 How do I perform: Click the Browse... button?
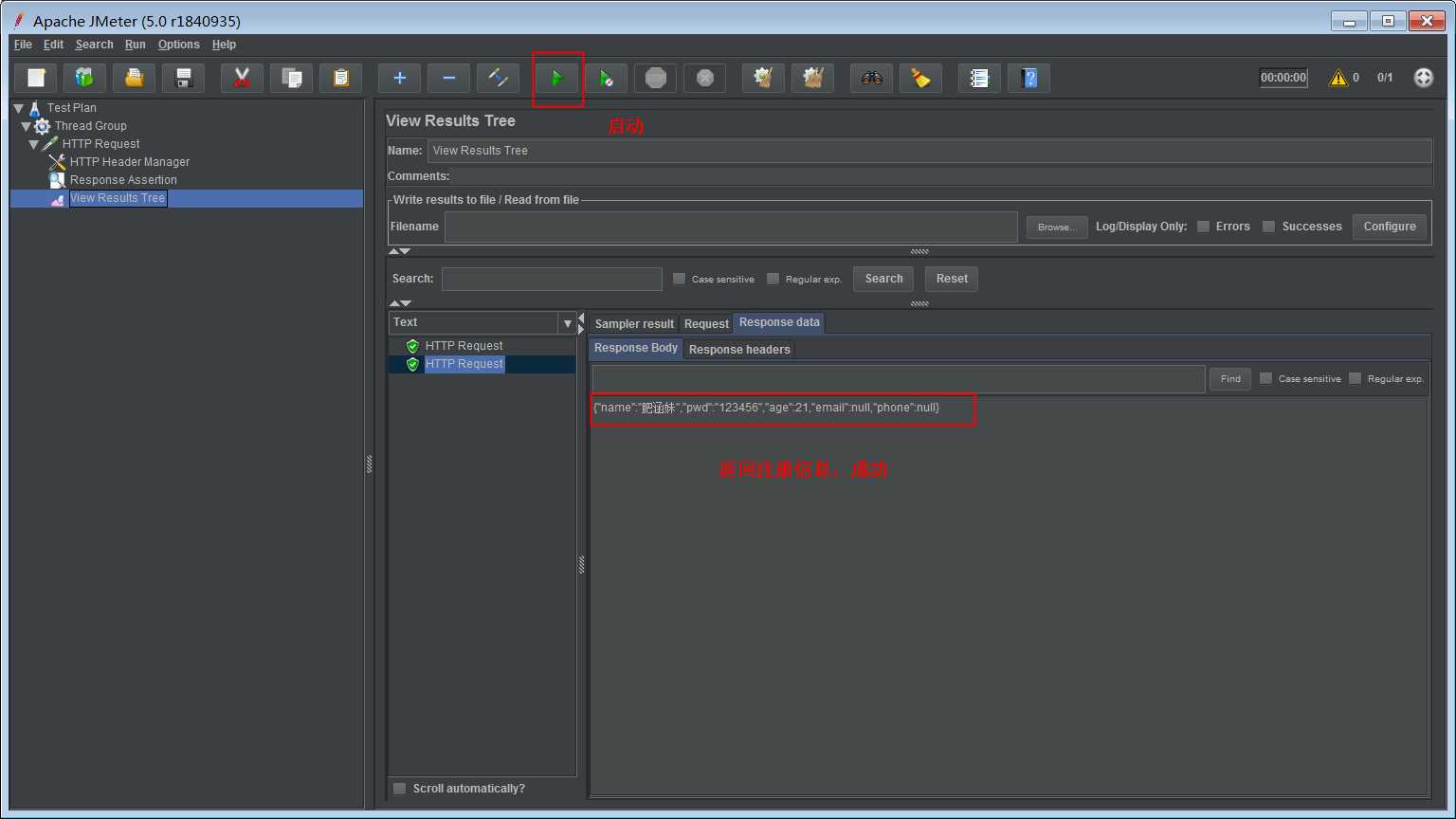(x=1056, y=227)
